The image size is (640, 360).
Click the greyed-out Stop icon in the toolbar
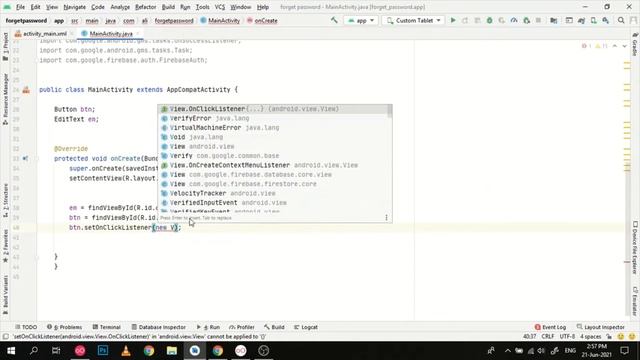tap(538, 20)
